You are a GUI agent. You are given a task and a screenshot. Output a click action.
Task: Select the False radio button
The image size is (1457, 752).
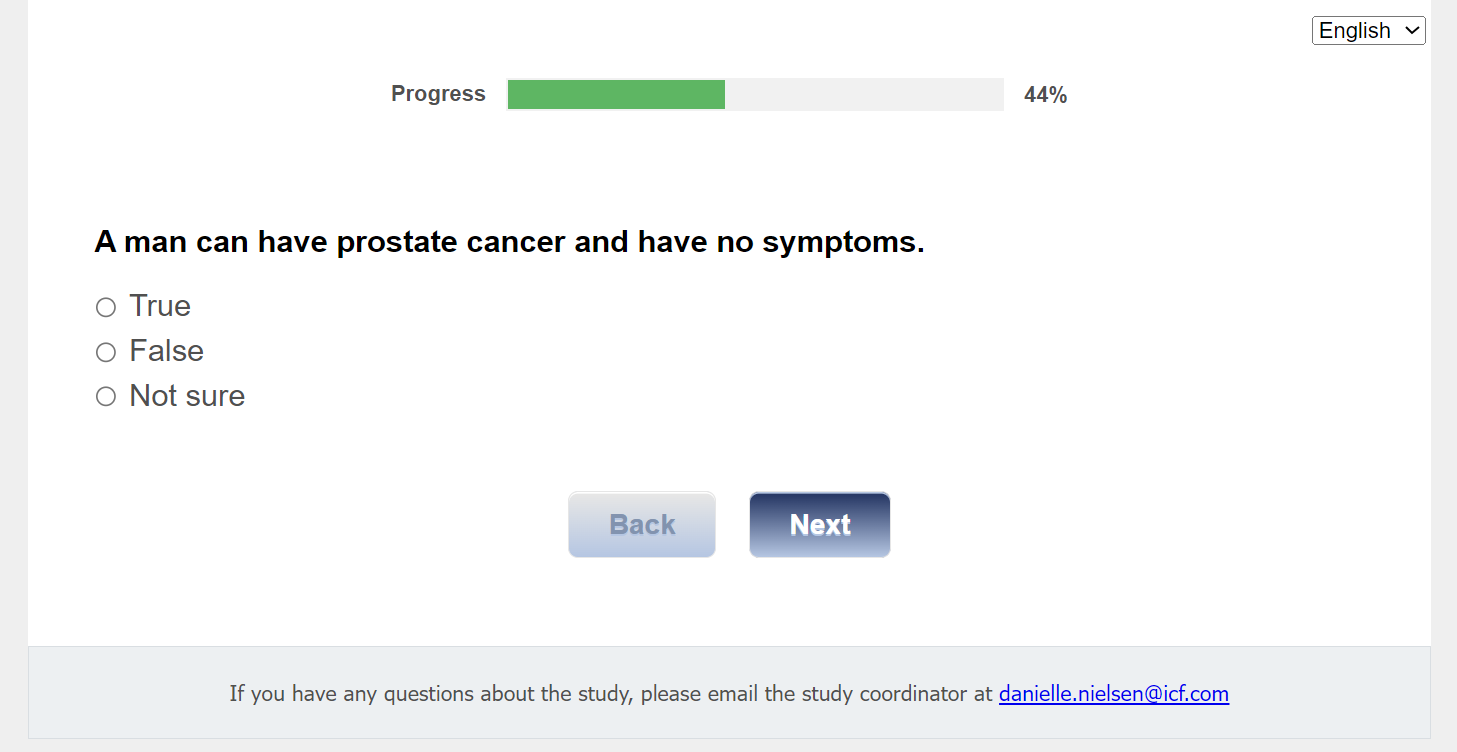tap(106, 352)
